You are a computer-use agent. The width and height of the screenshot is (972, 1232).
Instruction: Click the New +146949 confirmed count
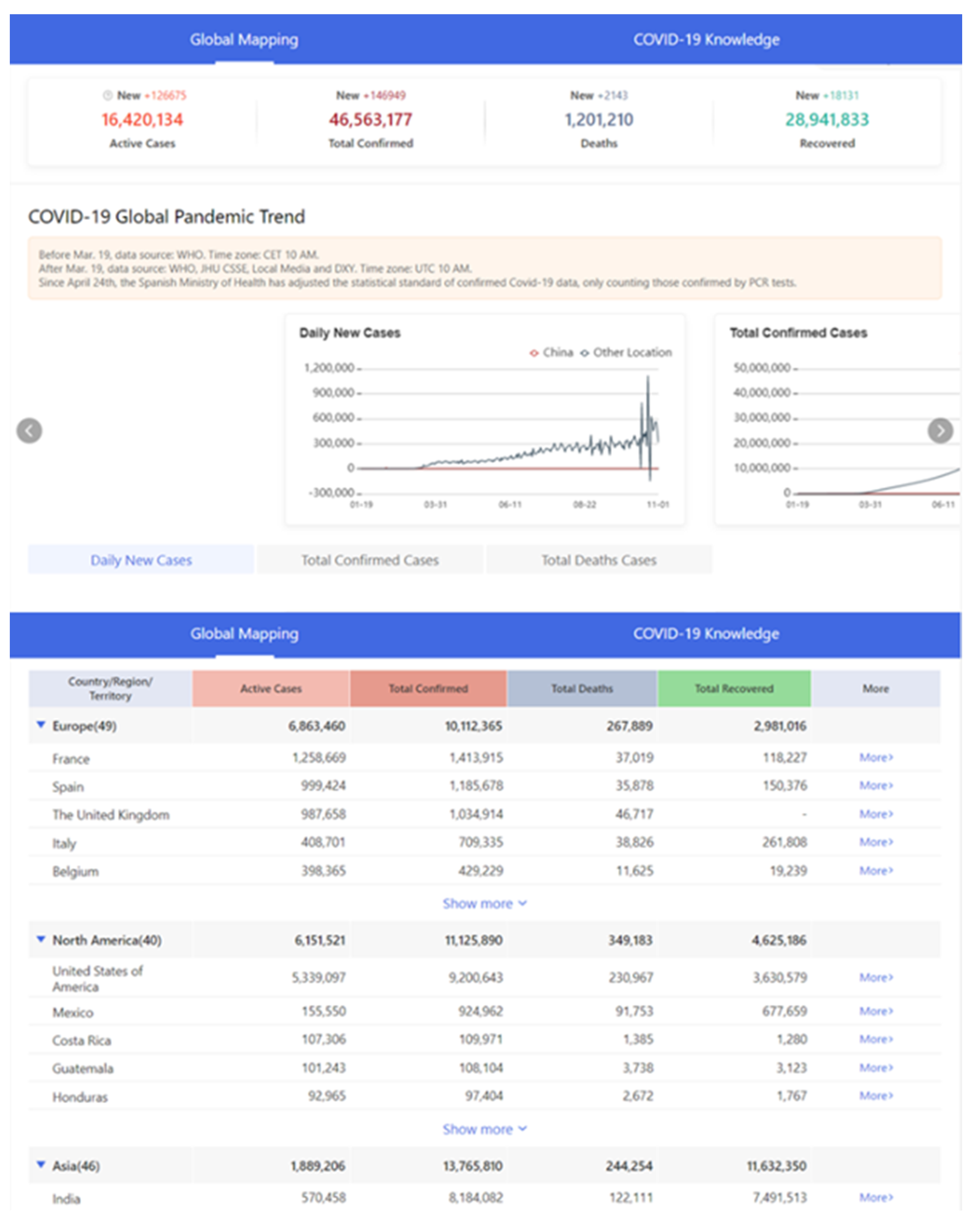coord(371,95)
